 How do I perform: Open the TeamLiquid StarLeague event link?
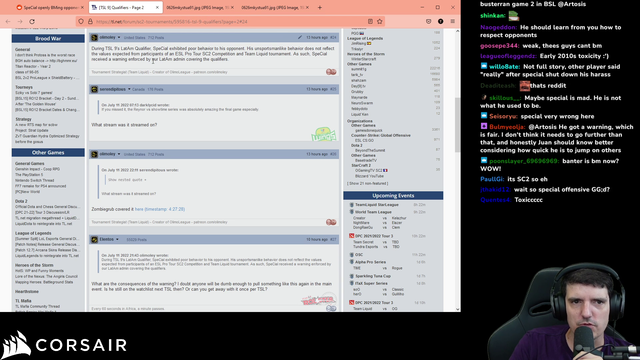point(377,204)
